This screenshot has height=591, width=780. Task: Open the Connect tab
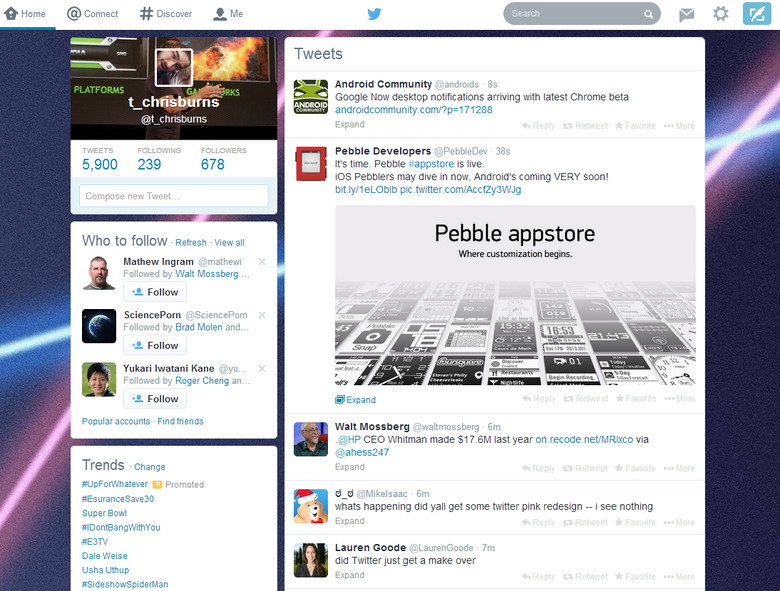[93, 14]
